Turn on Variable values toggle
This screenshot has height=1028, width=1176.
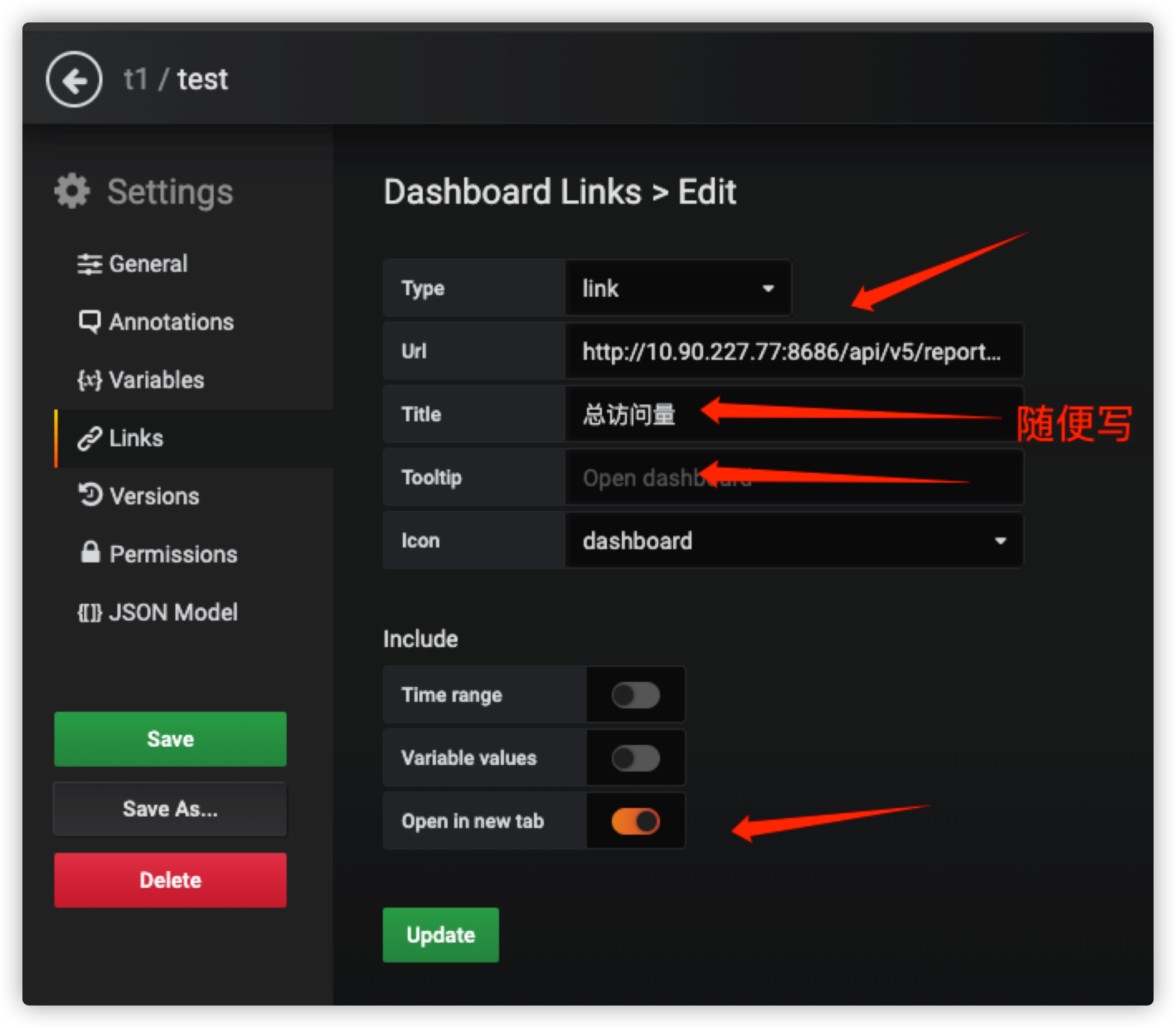click(635, 758)
